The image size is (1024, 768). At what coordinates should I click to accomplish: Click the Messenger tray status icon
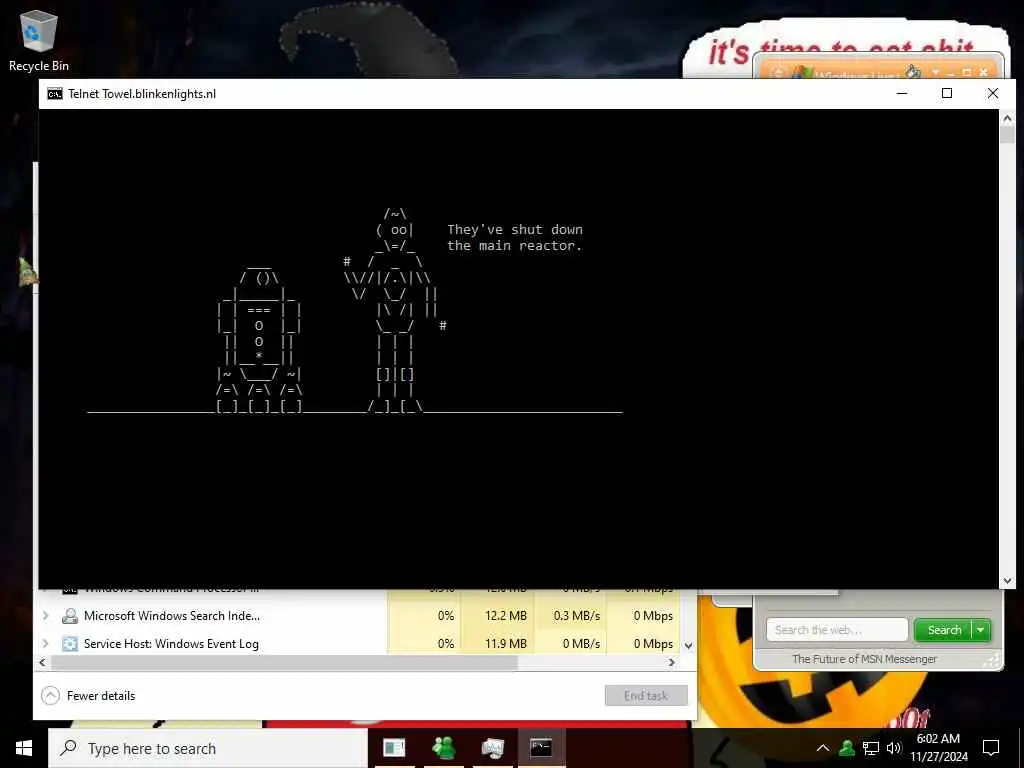pos(847,748)
